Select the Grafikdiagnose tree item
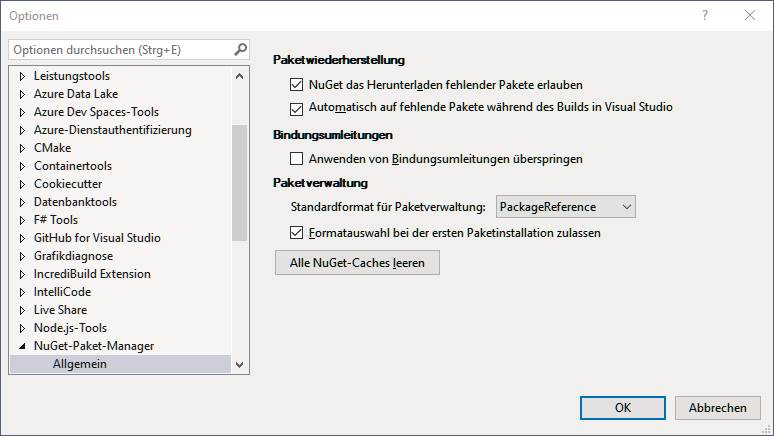 73,256
